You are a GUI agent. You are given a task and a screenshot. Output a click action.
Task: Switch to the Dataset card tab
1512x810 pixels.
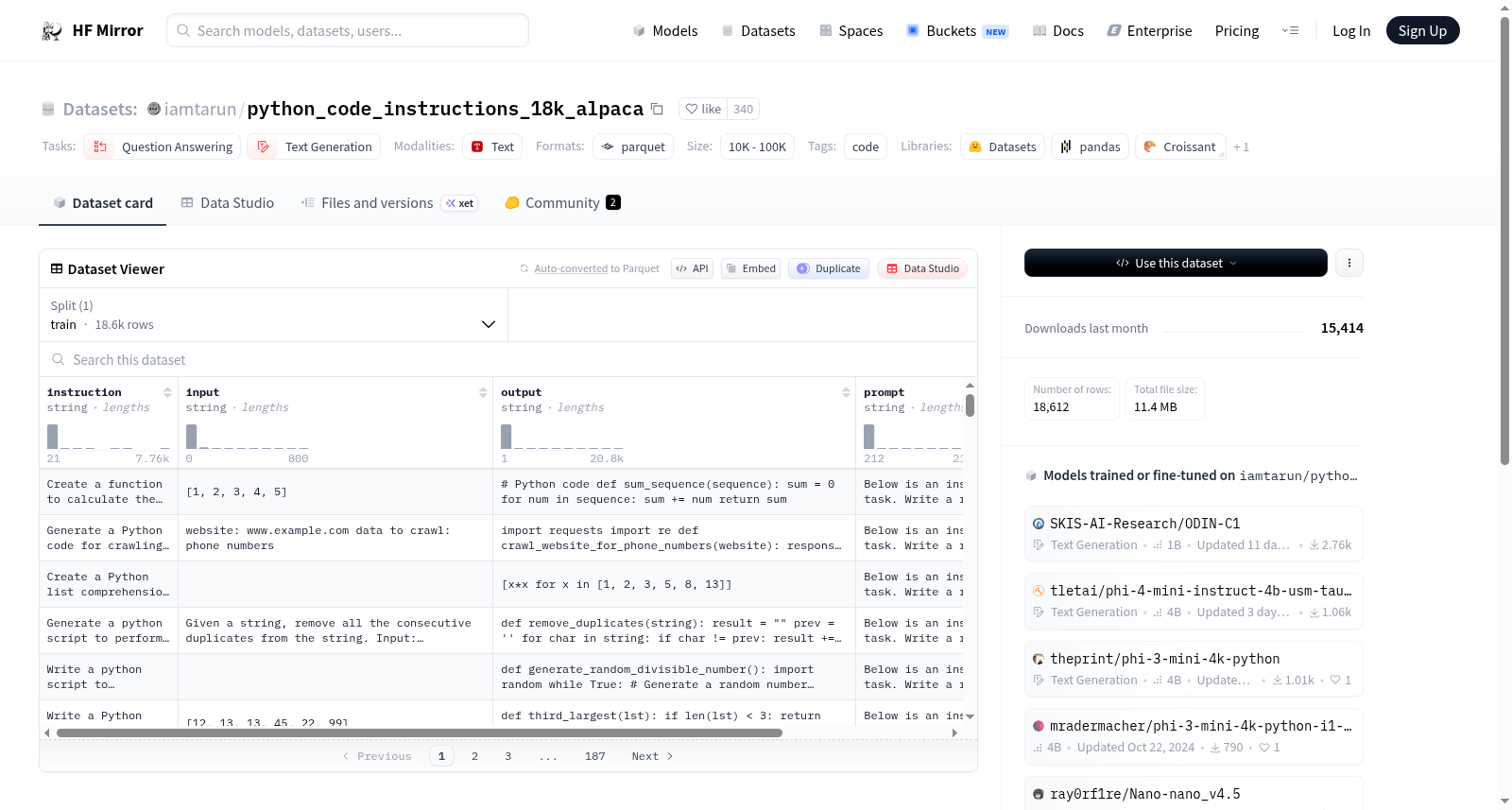tap(103, 203)
